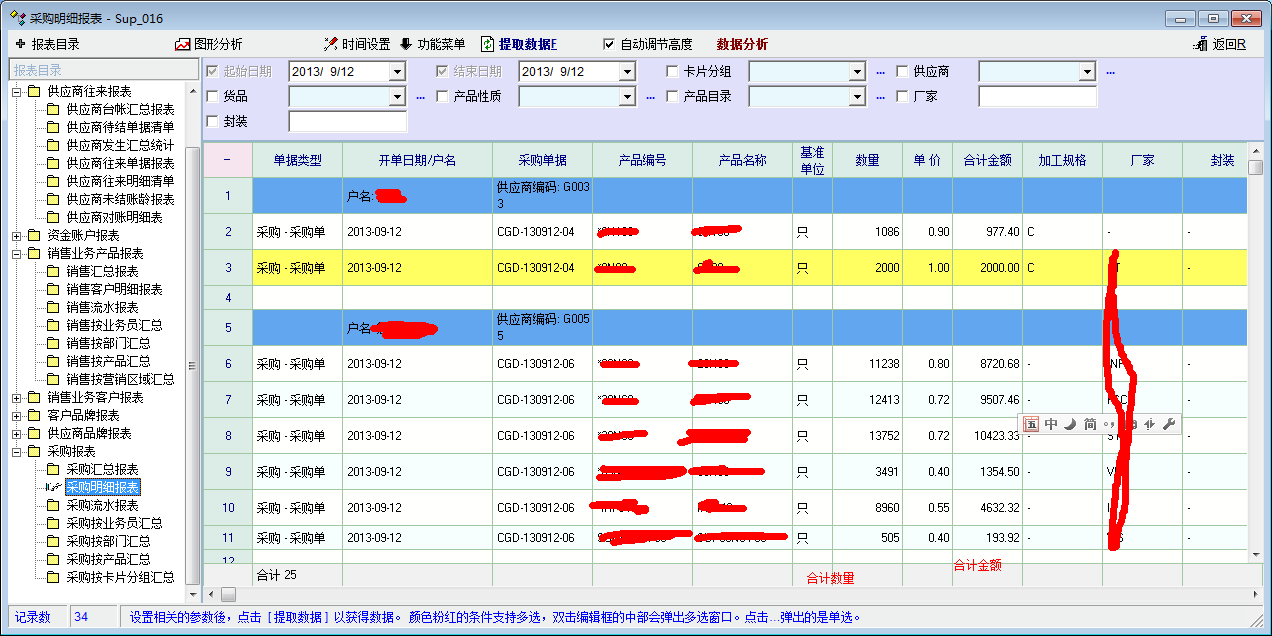Image resolution: width=1272 pixels, height=636 pixels.
Task: Click the 合计金额 column header
Action: tap(987, 160)
